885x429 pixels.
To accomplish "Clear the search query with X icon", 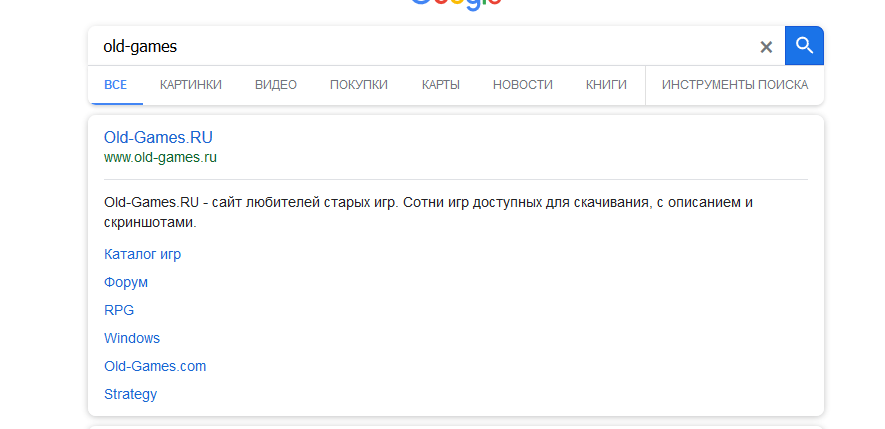I will pyautogui.click(x=766, y=47).
